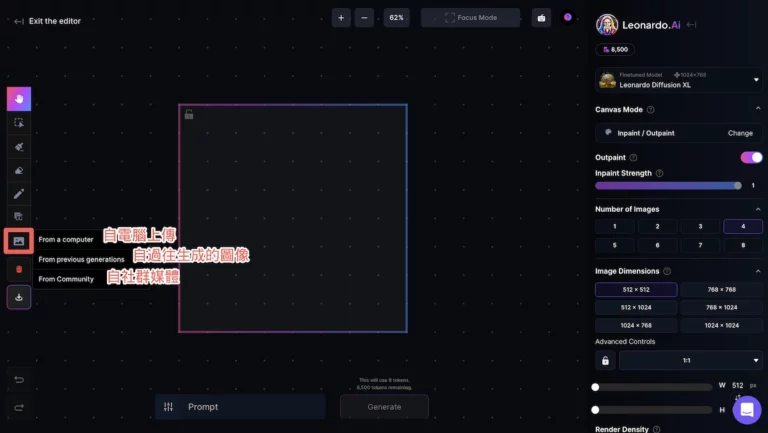The height and width of the screenshot is (433, 768).
Task: Select 8 as number of images
Action: point(742,245)
